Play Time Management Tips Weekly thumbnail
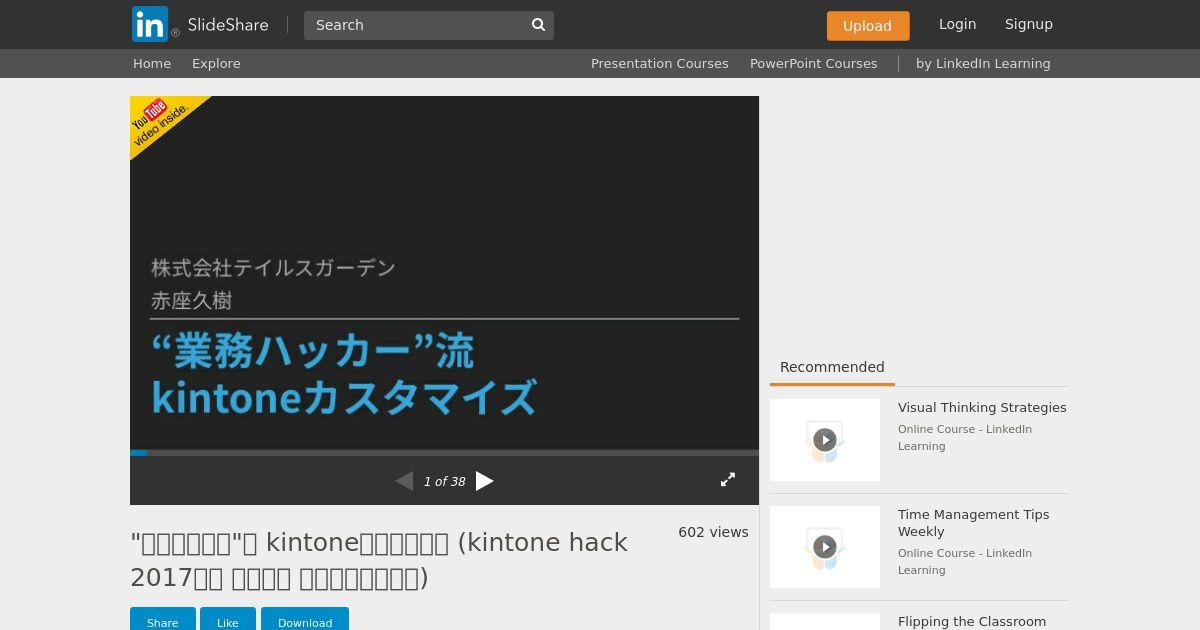 825,547
